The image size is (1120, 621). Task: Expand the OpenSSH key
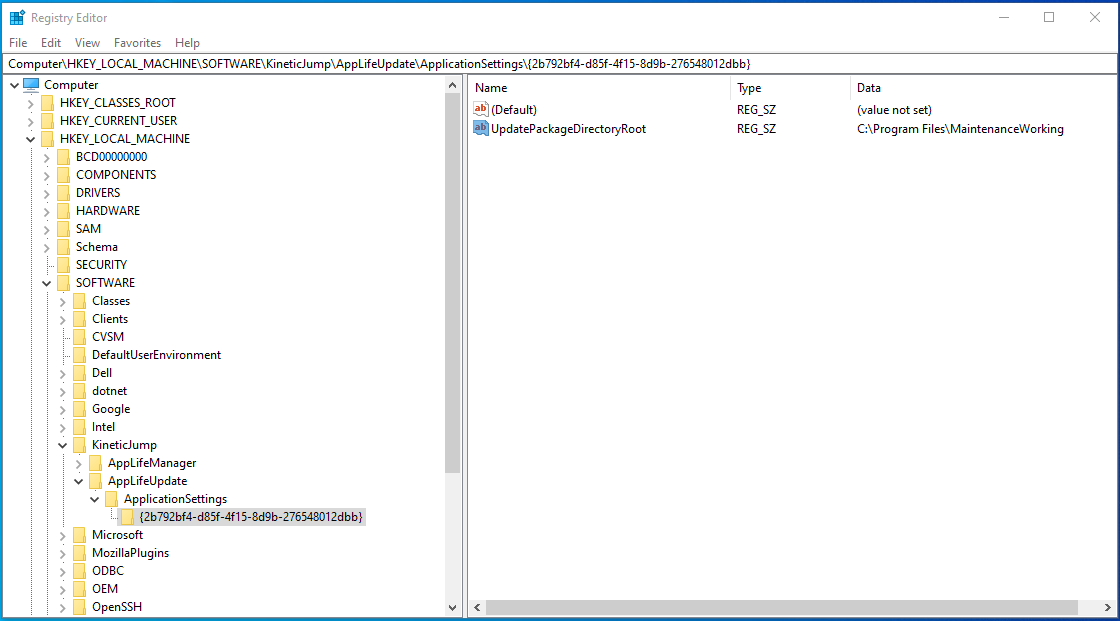tap(62, 607)
